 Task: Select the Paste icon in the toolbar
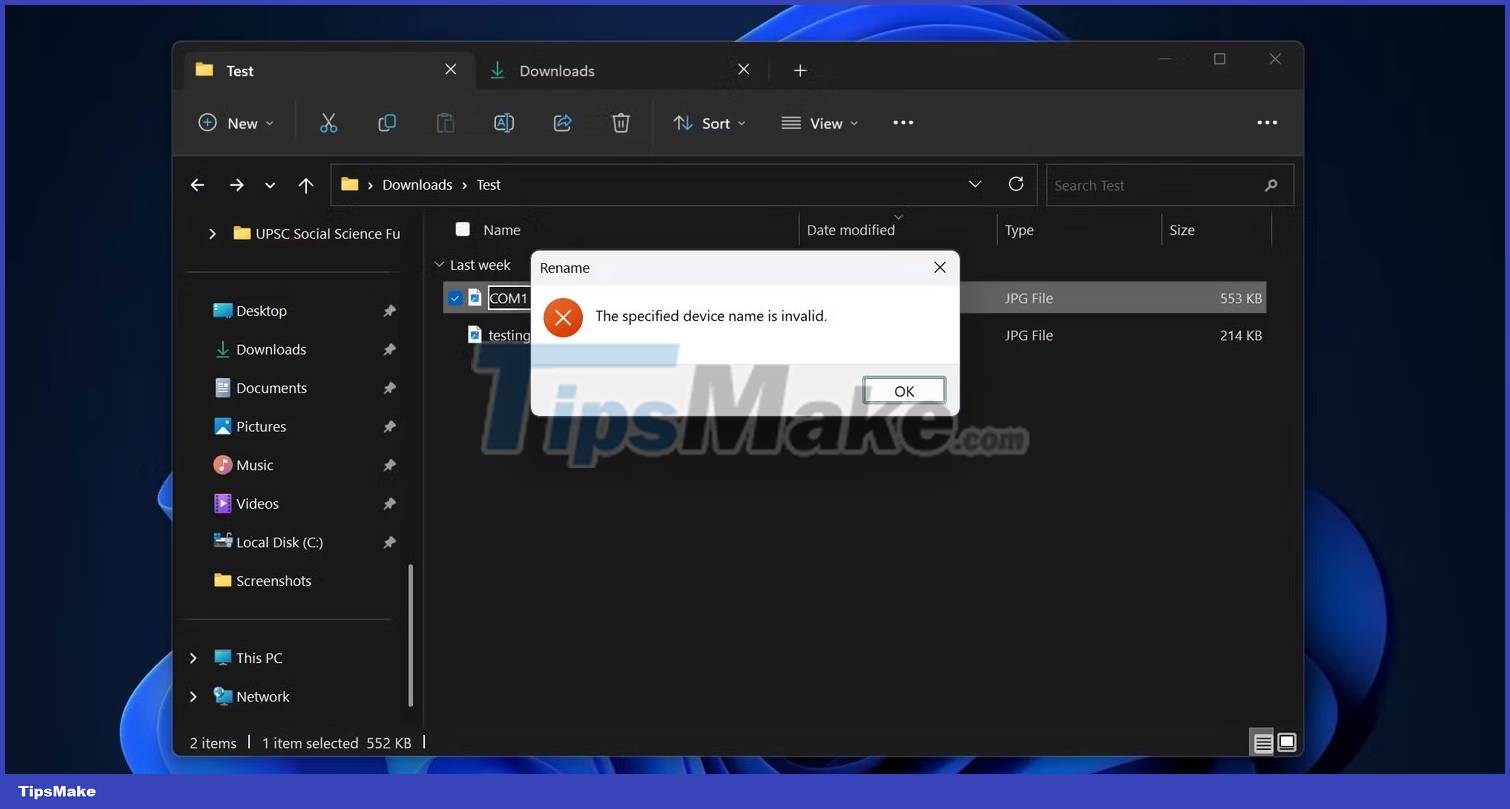445,122
